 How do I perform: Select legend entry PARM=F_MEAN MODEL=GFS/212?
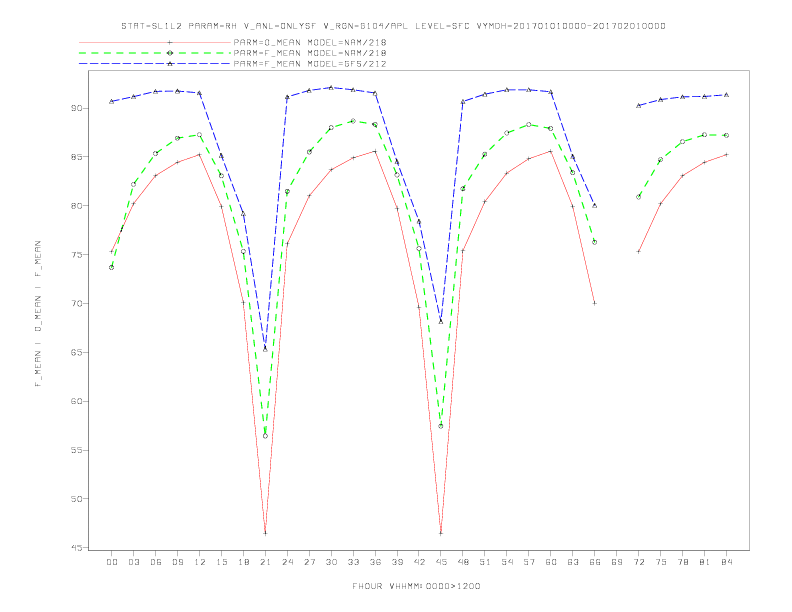310,64
